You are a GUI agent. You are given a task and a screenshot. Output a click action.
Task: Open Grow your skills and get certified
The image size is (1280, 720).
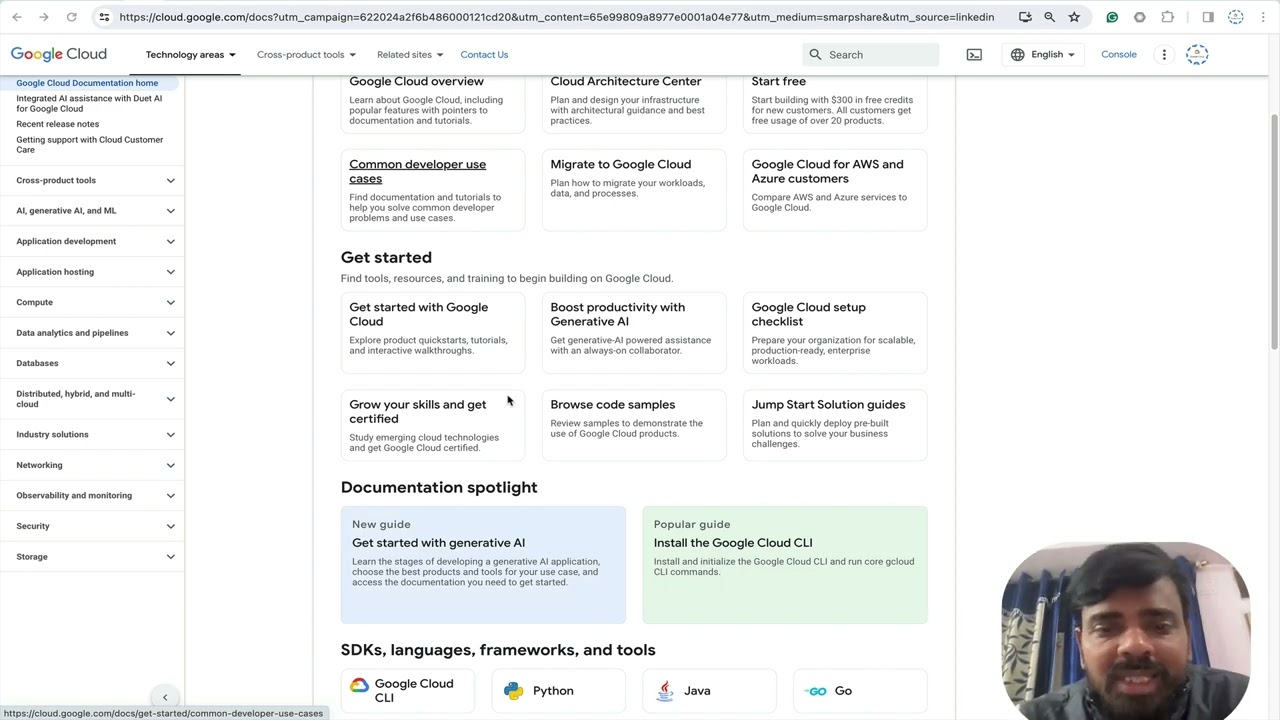point(433,425)
